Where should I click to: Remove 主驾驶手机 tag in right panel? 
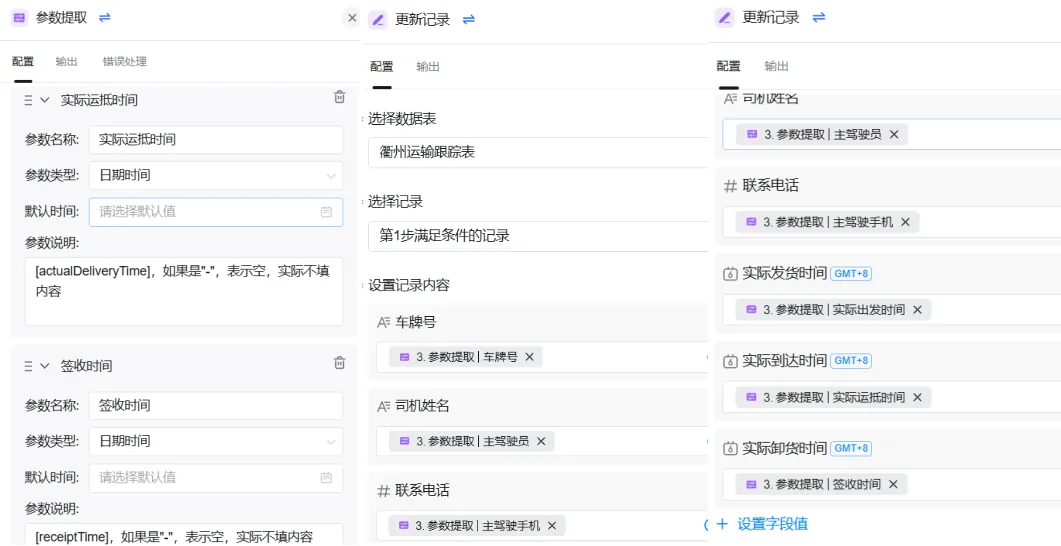(905, 222)
